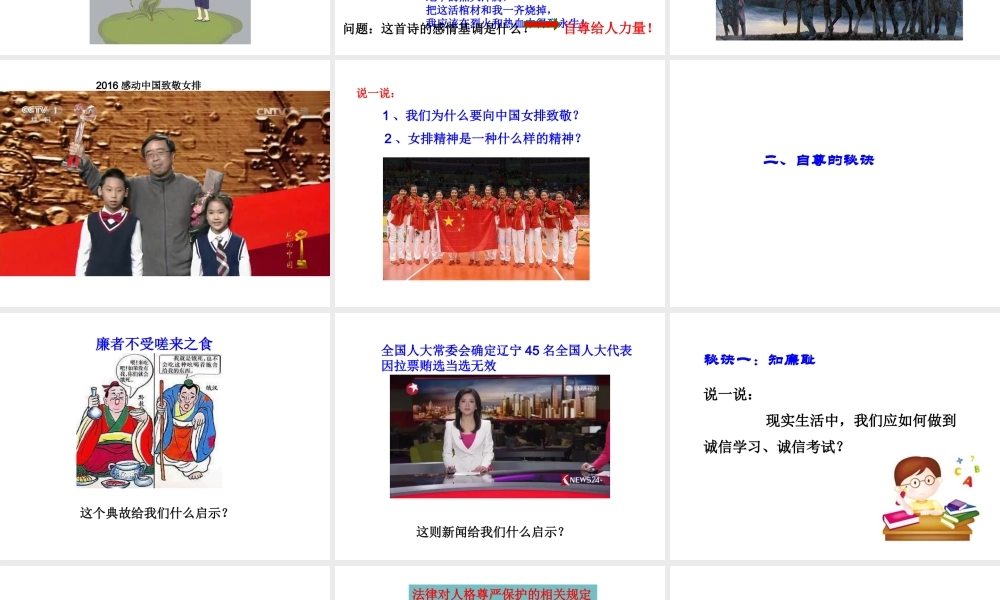Click banner 法律对人格尊严保护的相关规定

(x=503, y=593)
